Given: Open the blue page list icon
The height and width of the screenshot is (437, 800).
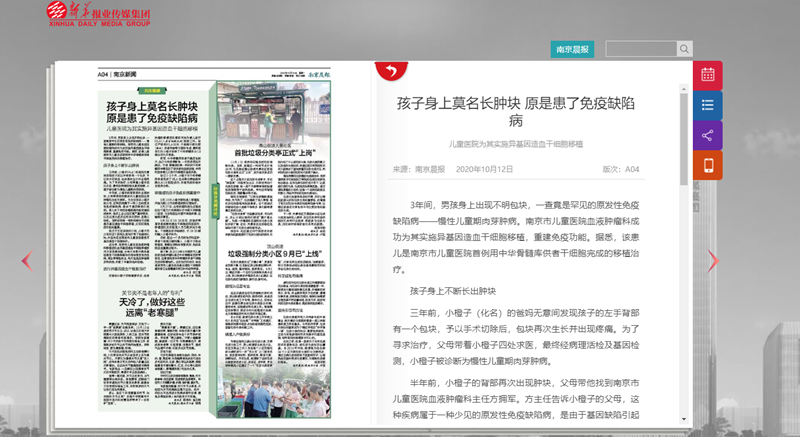Looking at the screenshot, I should click(x=708, y=105).
